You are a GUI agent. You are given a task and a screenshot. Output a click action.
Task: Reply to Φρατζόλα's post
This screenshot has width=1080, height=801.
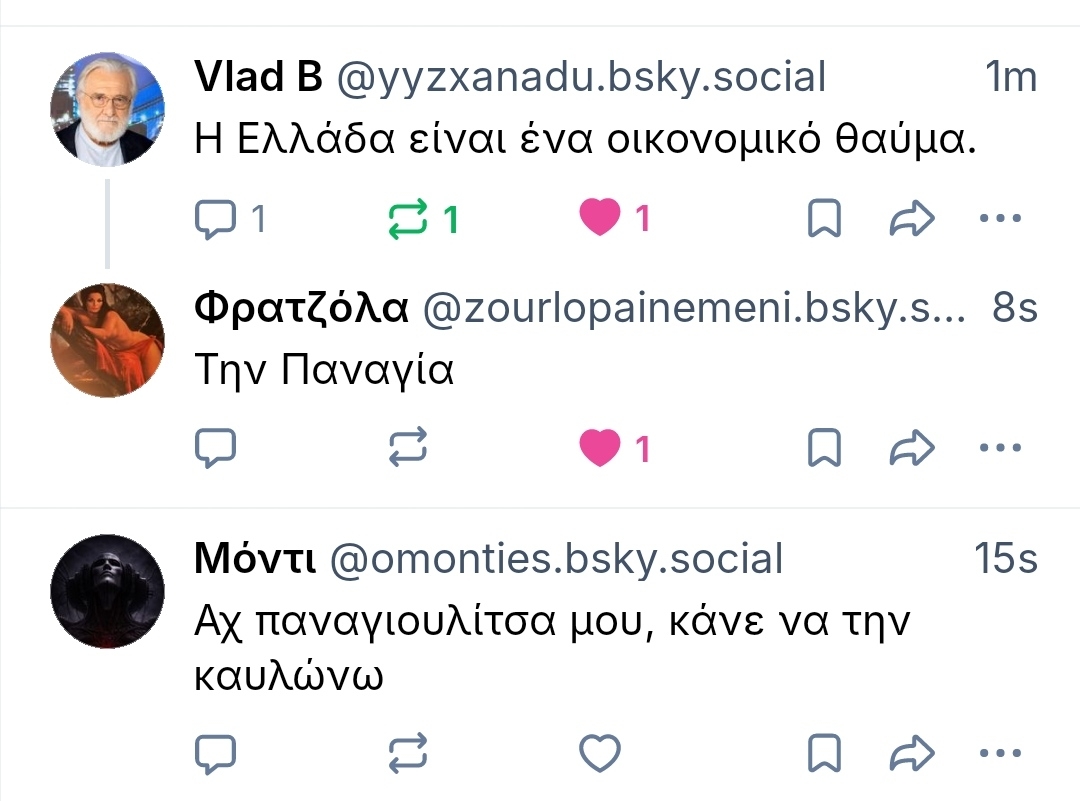pyautogui.click(x=215, y=448)
